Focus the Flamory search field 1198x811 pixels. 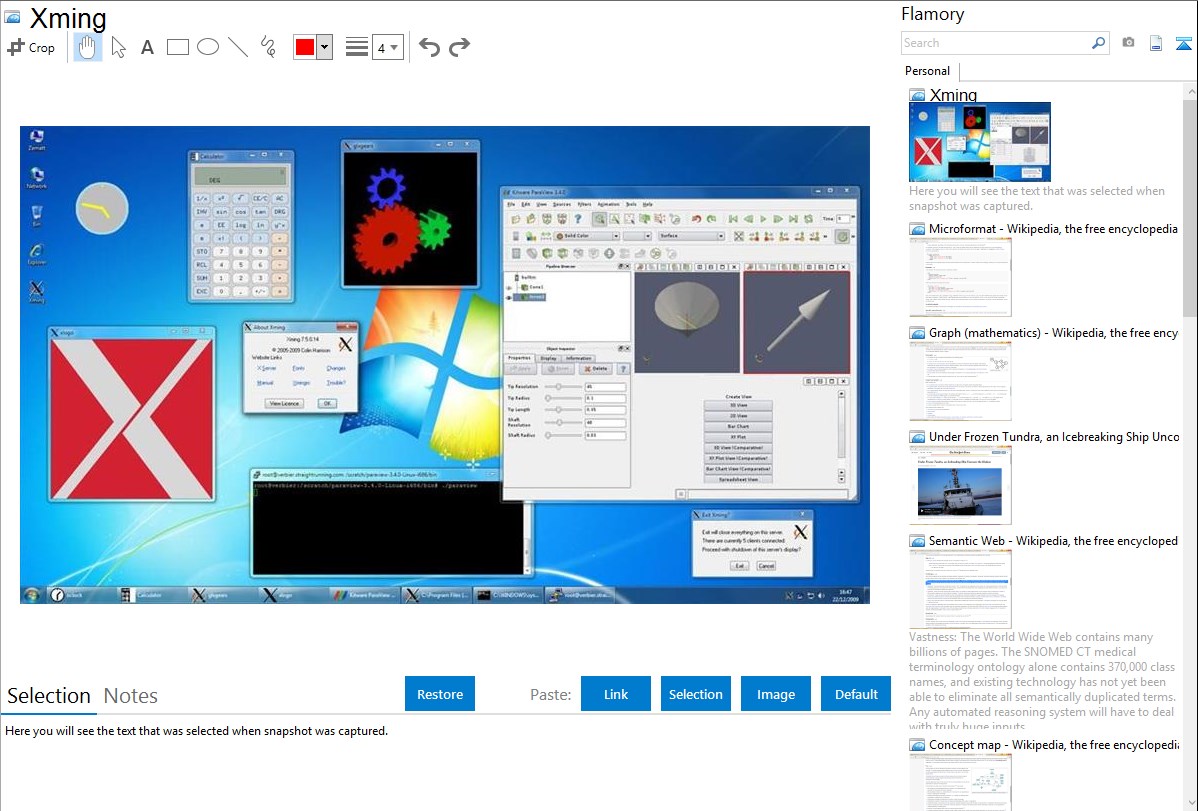[x=995, y=43]
